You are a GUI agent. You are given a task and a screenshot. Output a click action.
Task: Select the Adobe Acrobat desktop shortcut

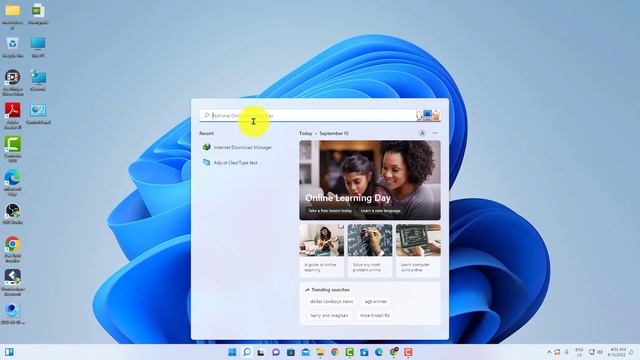pyautogui.click(x=12, y=116)
